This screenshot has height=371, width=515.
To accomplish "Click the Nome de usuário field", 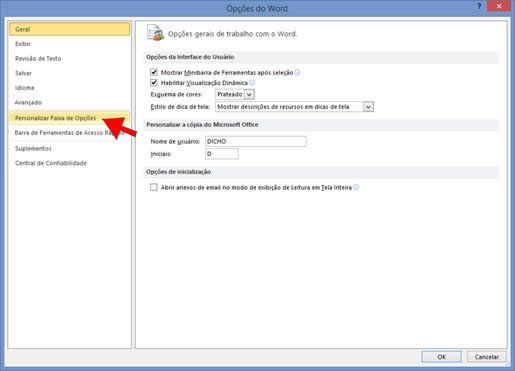I will [255, 141].
